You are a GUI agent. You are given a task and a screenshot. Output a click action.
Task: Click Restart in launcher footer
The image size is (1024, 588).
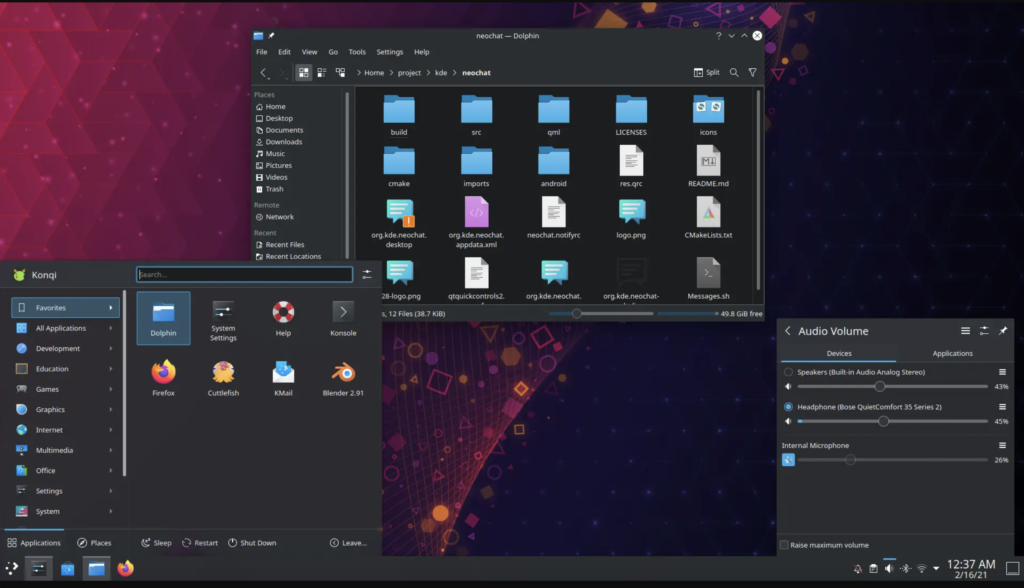point(200,543)
